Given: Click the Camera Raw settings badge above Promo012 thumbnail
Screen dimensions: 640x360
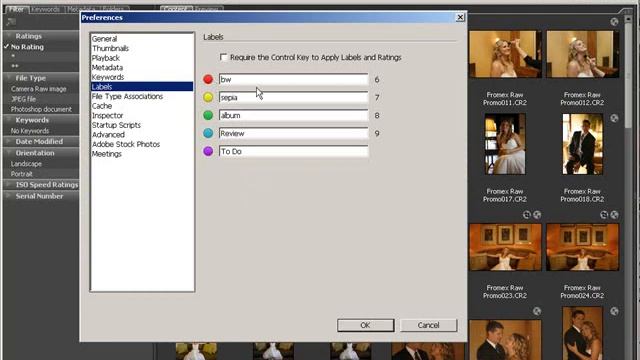Looking at the screenshot, I should pos(614,22).
